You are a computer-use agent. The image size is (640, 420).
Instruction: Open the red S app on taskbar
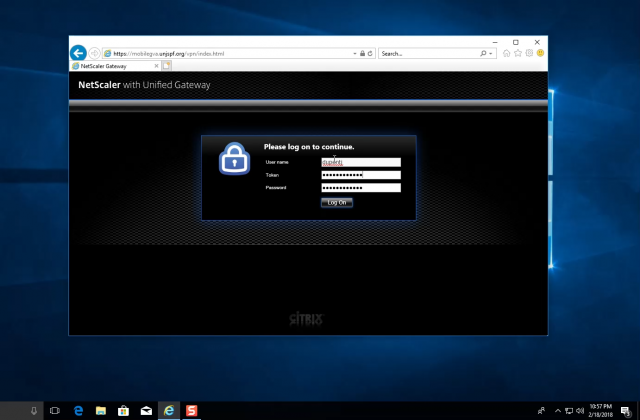point(191,411)
